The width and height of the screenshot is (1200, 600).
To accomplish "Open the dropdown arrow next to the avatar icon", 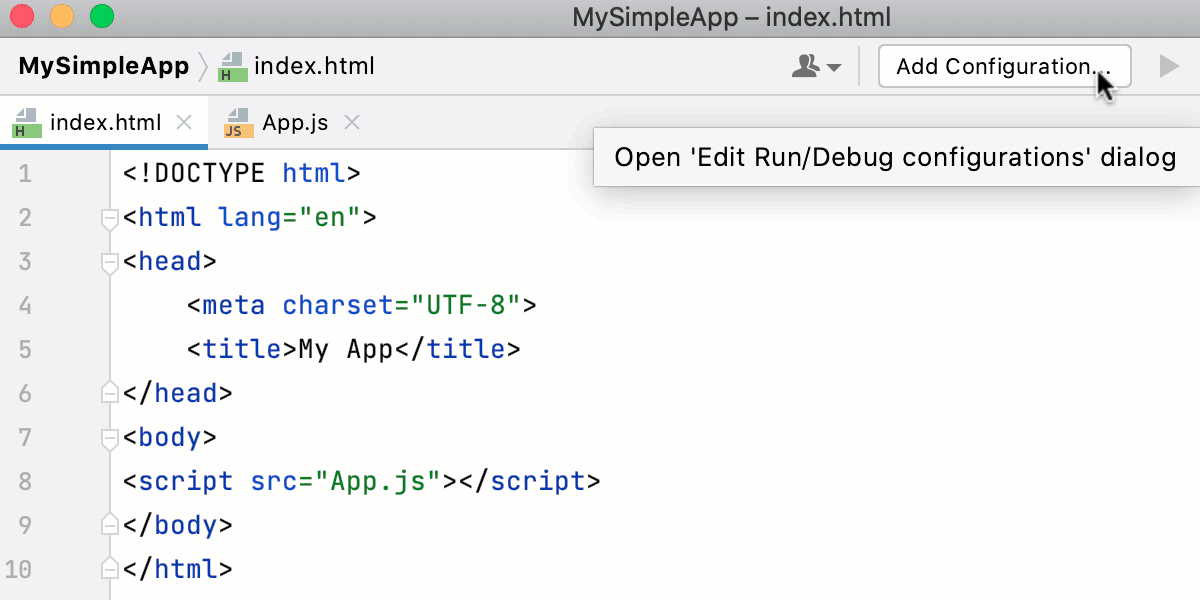I will [x=832, y=66].
